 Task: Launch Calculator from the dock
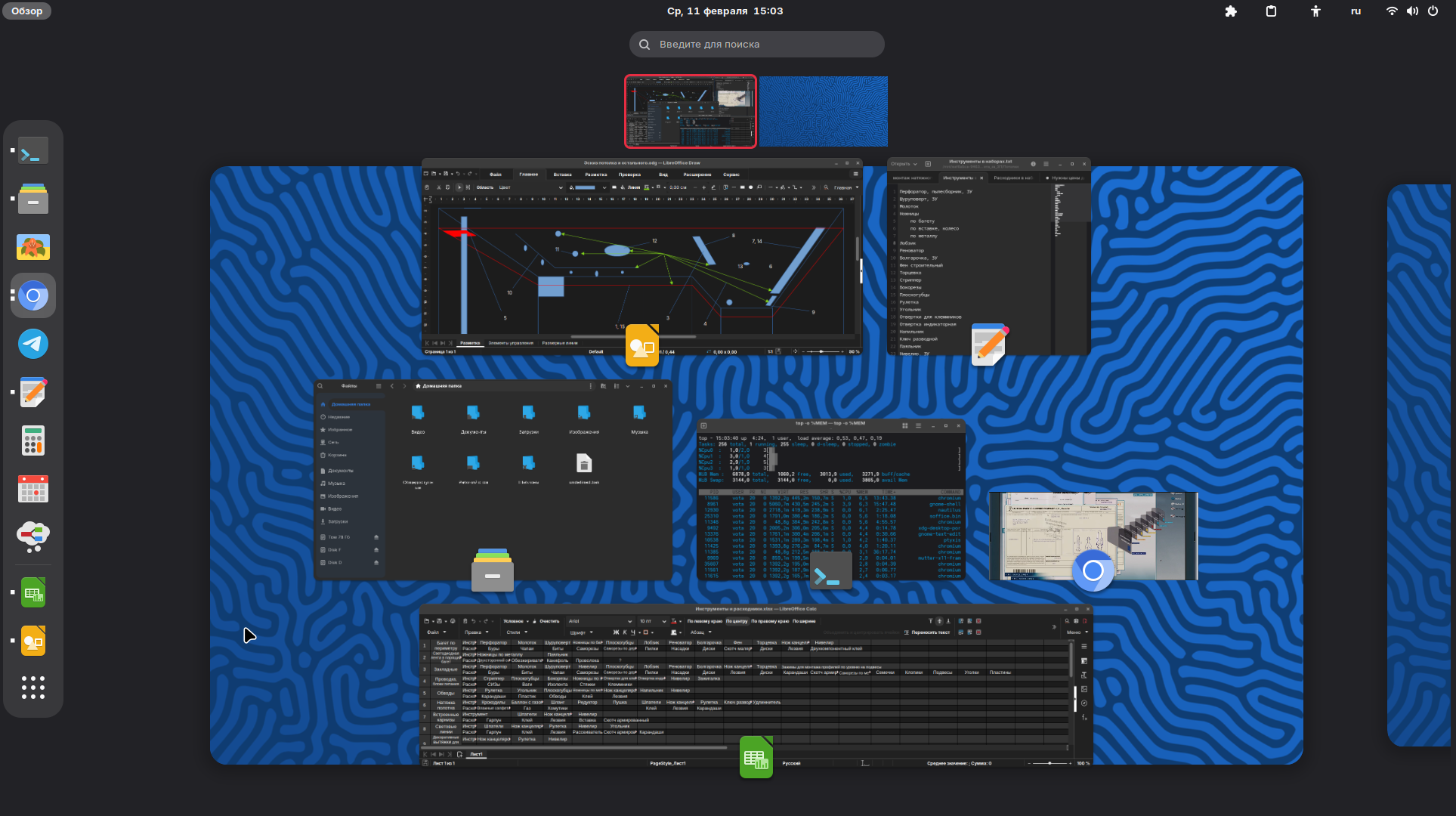pos(33,441)
